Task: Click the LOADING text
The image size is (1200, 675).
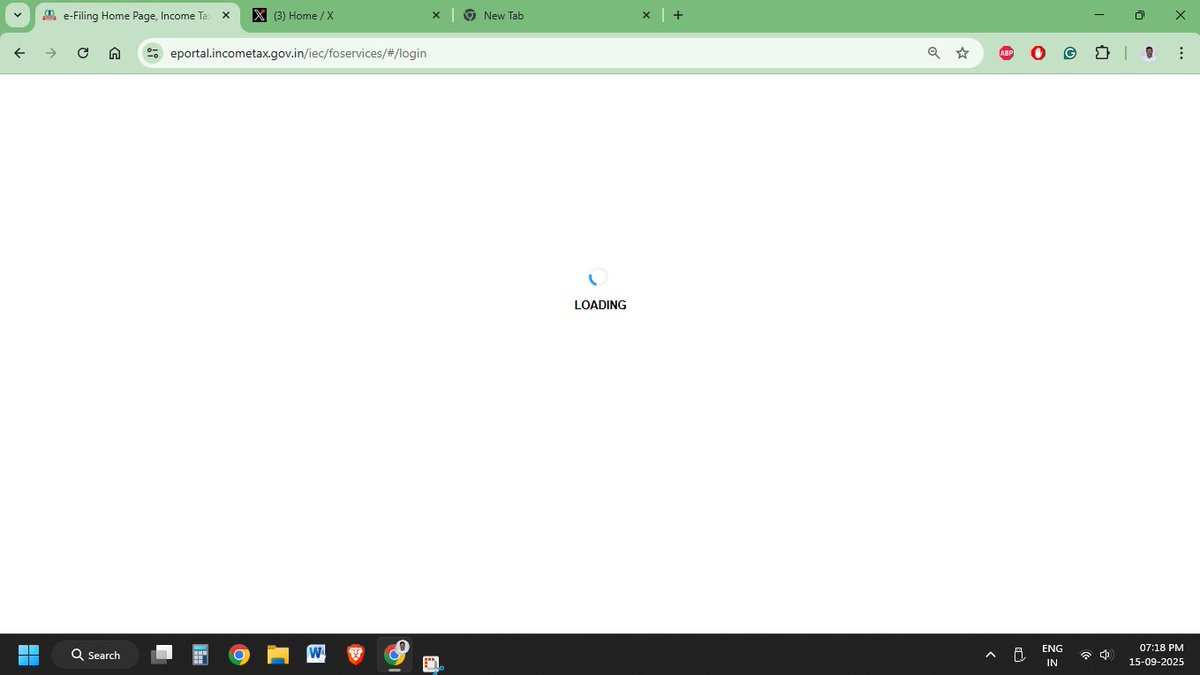Action: point(600,305)
